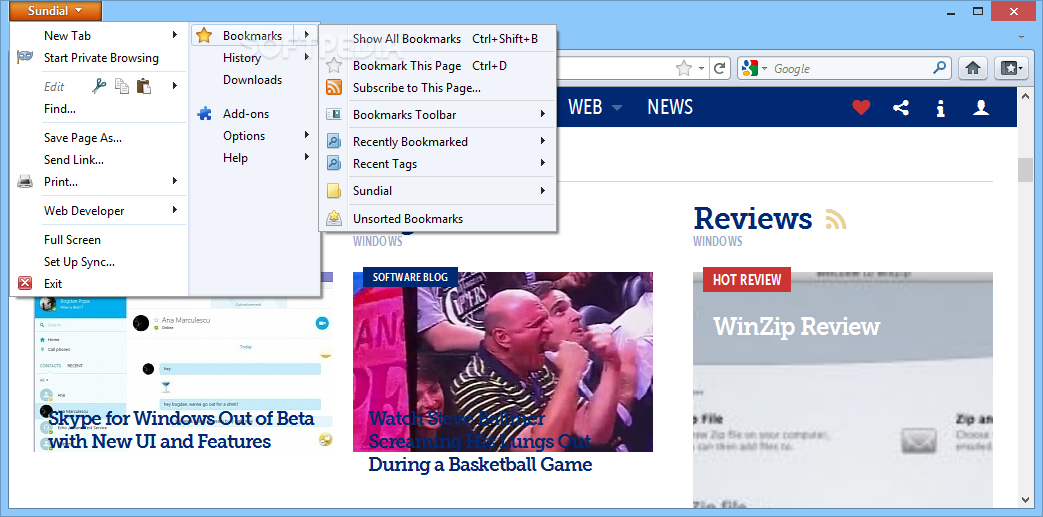Click the Recent Tags search-folder icon
This screenshot has height=517, width=1043.
(x=334, y=163)
